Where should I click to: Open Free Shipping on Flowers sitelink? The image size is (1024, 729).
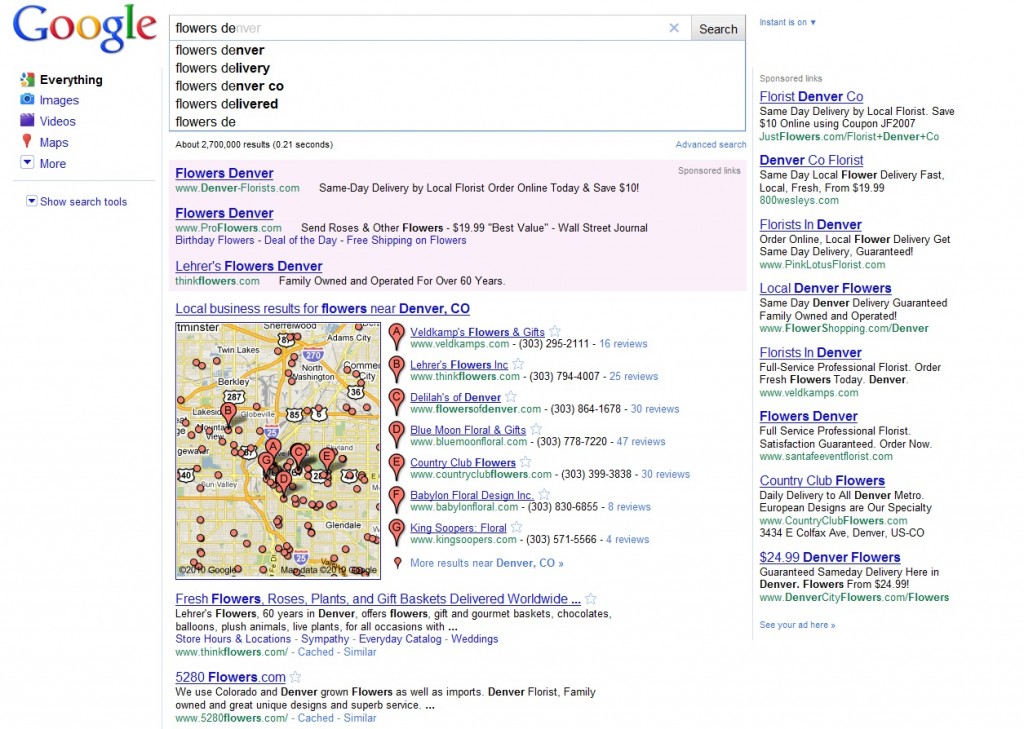point(406,240)
